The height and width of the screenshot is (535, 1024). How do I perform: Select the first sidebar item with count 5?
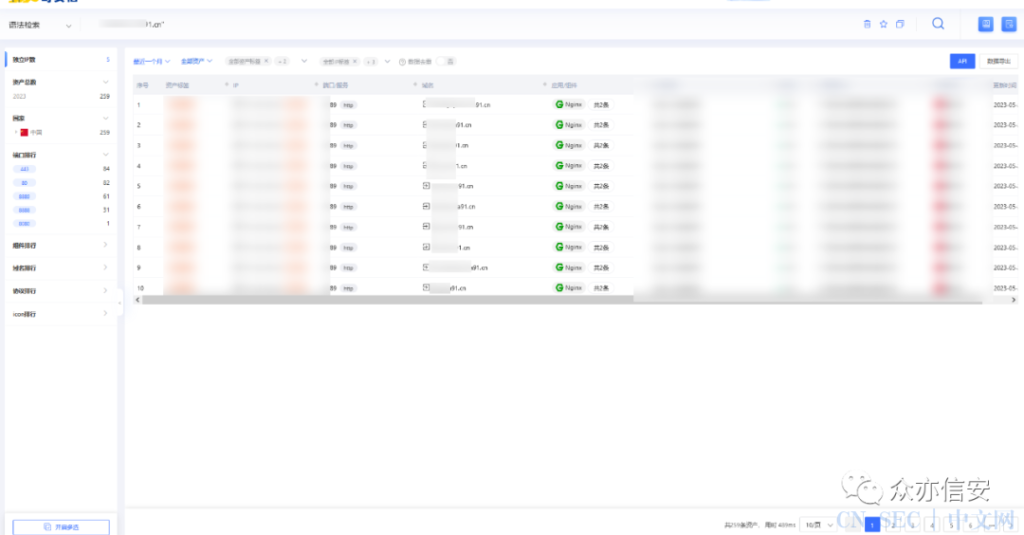point(61,59)
